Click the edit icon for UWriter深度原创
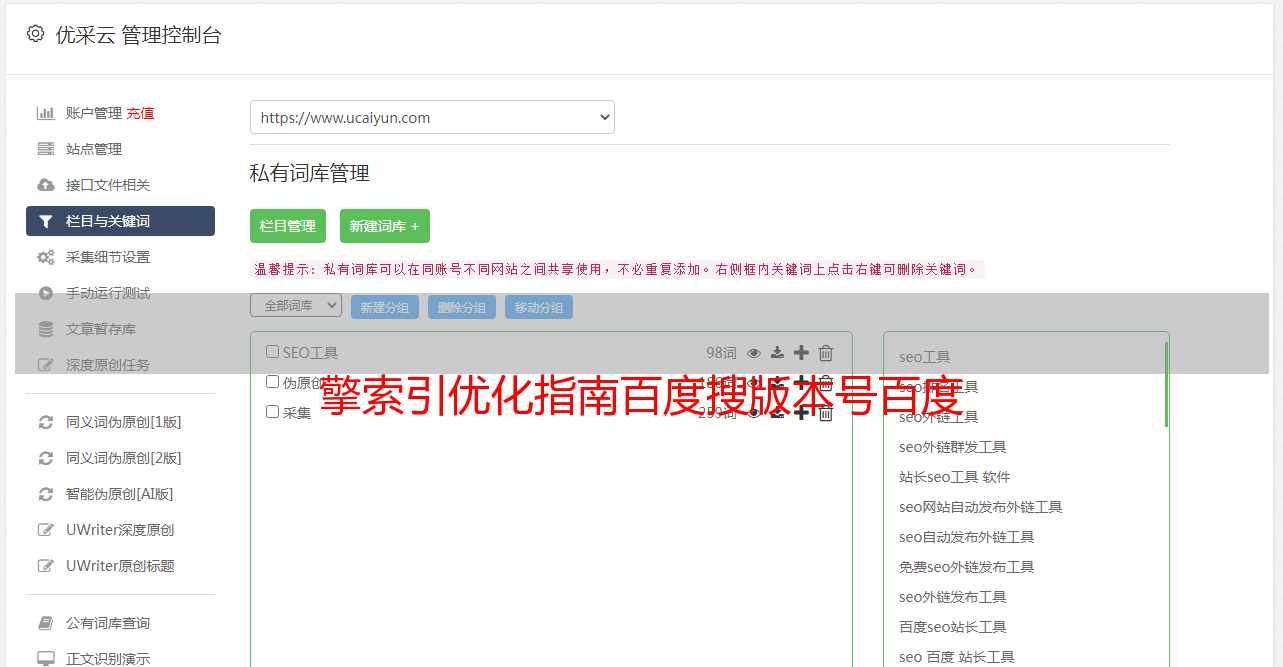The height and width of the screenshot is (667, 1283). point(45,530)
